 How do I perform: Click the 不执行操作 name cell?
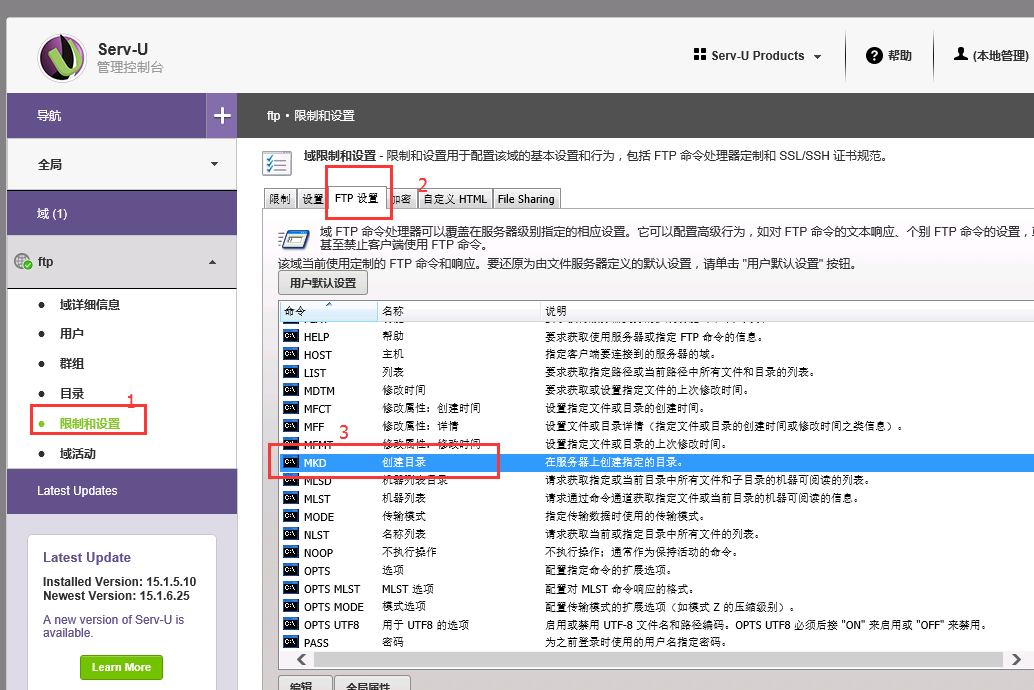(409, 552)
